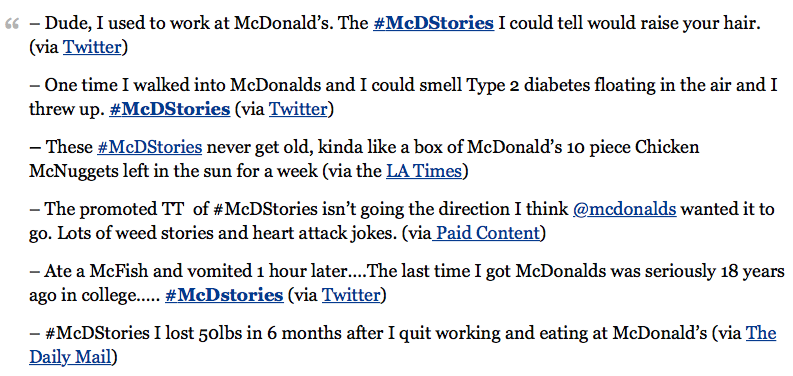Screen dimensions: 793x376
Task: Follow Twitter link in the diabetes quote
Action: coord(298,109)
